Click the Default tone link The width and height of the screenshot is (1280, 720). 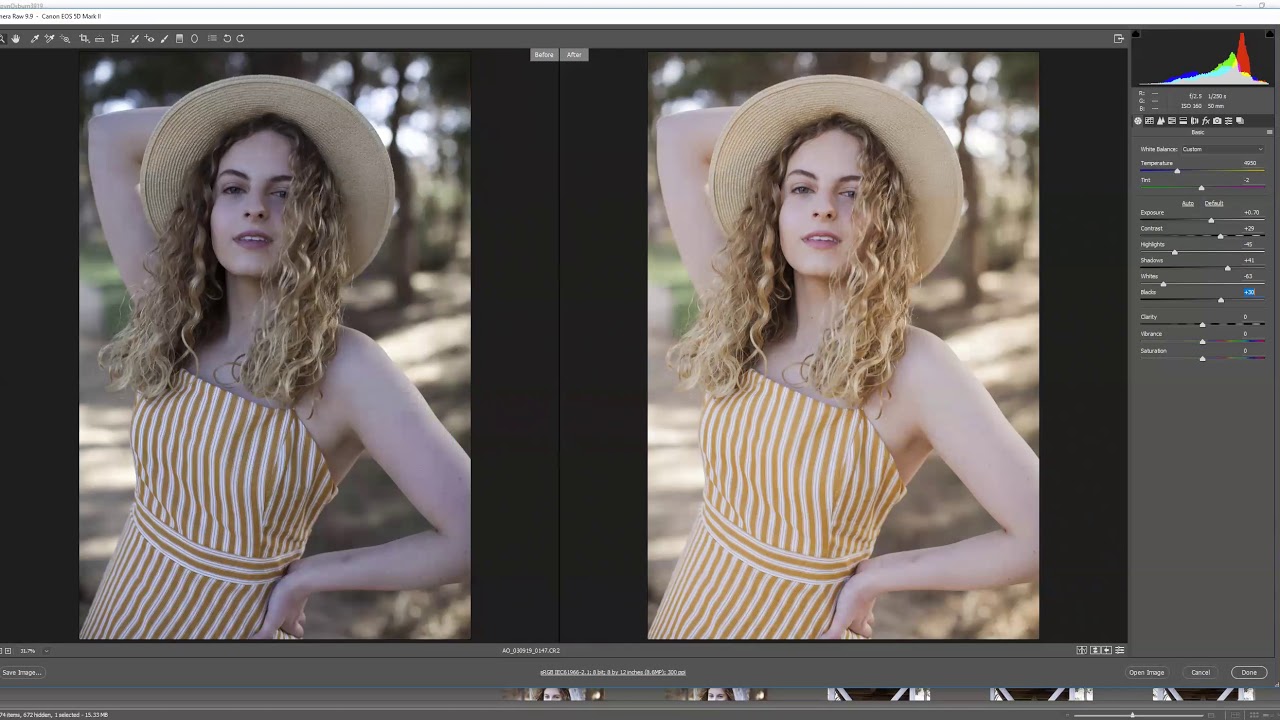(1214, 203)
